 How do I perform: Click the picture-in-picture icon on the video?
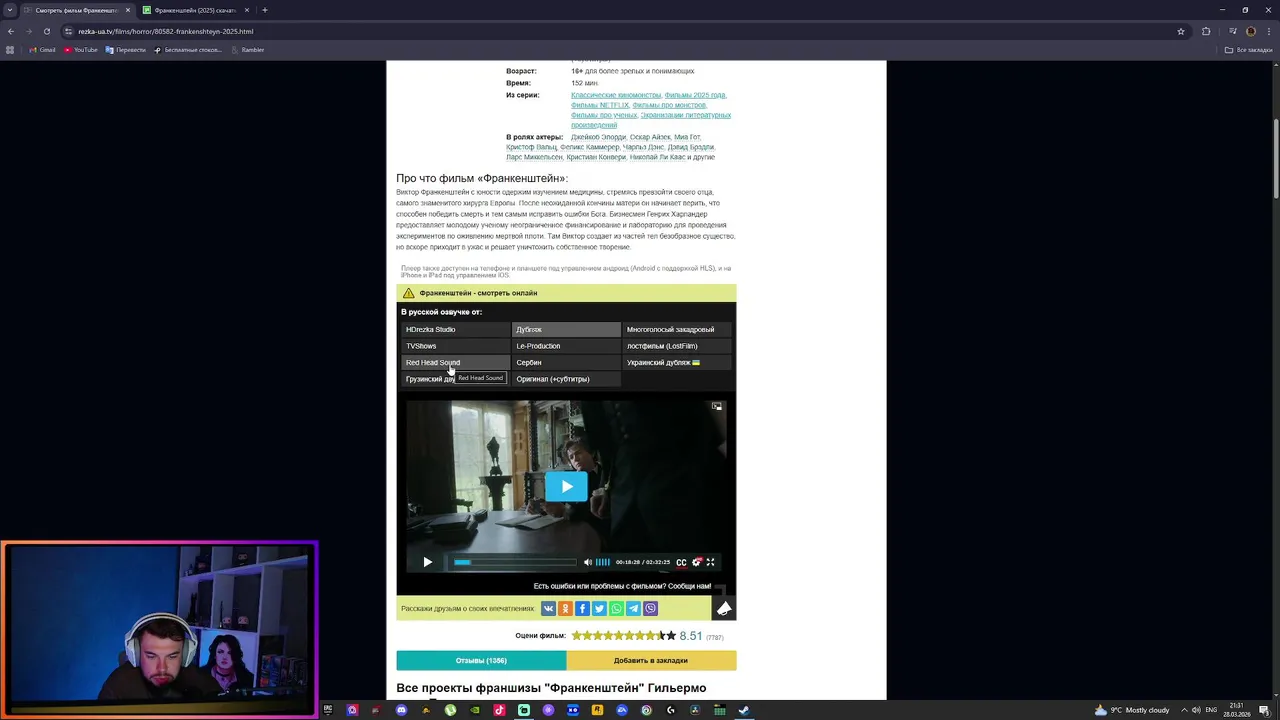[717, 406]
